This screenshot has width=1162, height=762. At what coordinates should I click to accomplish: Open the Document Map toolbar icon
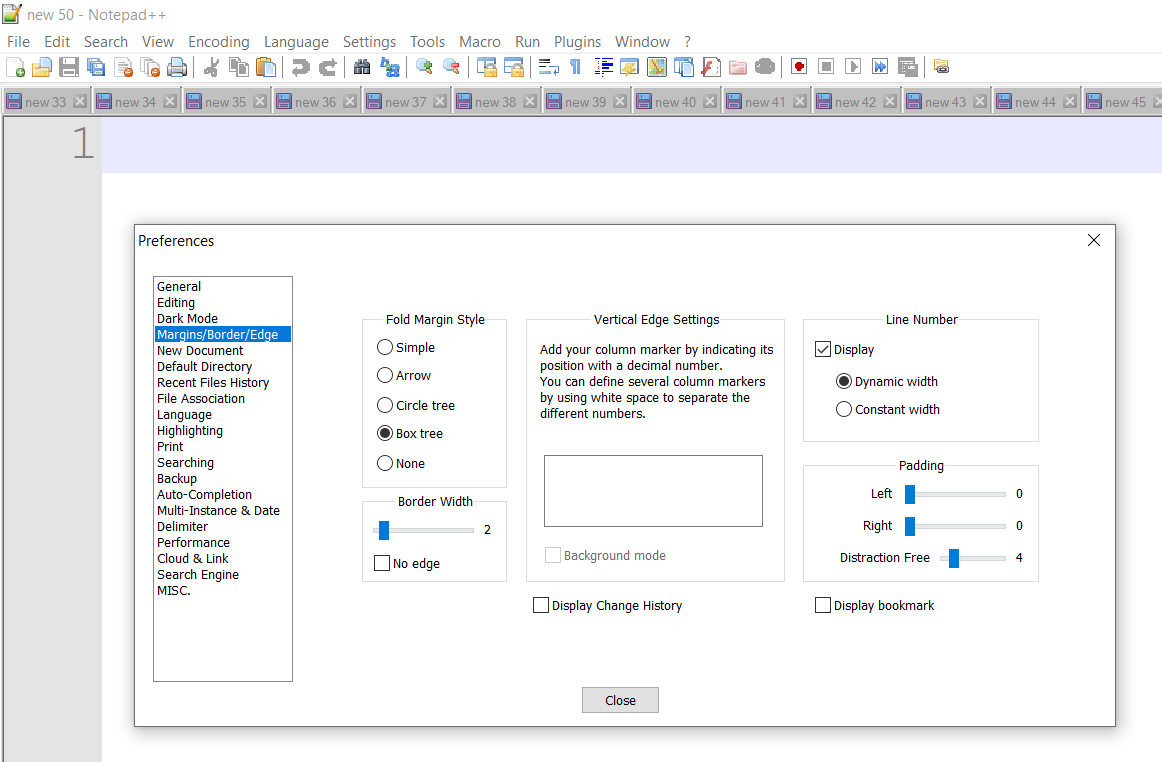click(655, 67)
